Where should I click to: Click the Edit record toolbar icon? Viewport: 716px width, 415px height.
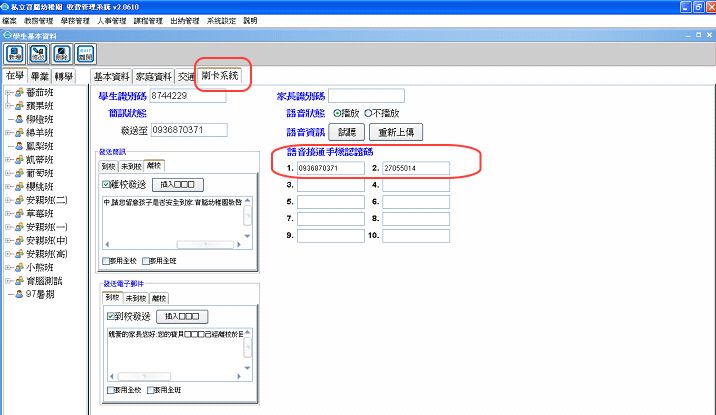tap(38, 54)
